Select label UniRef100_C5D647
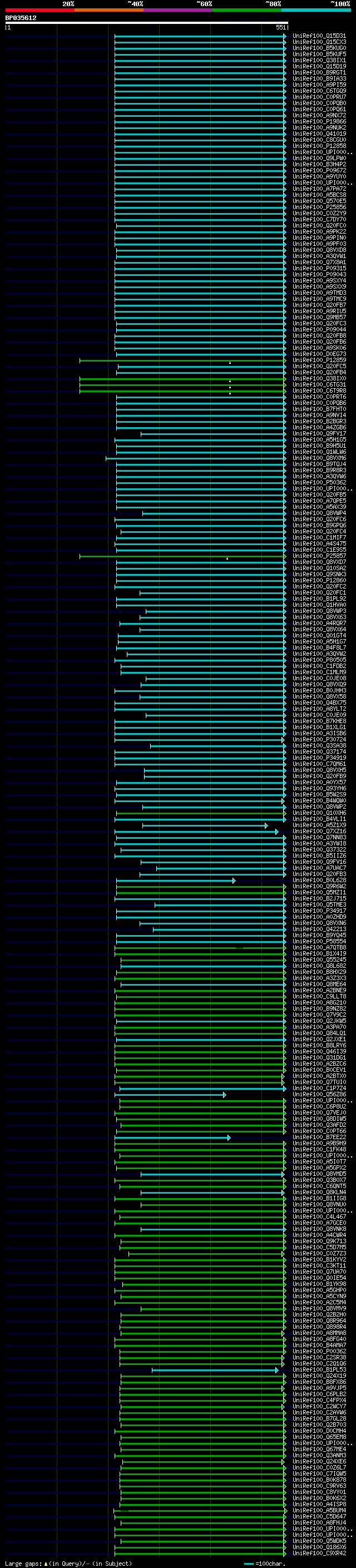The height and width of the screenshot is (1568, 356). [319, 1516]
